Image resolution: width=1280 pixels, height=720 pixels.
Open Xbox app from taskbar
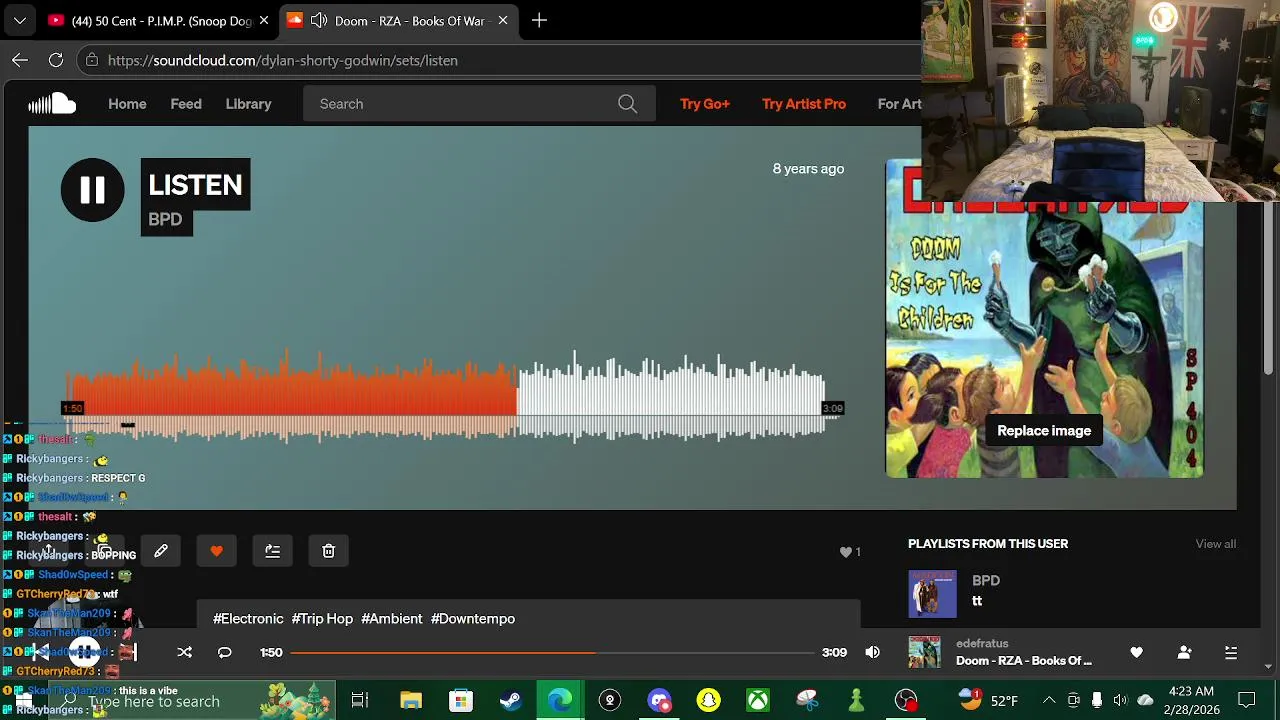click(x=758, y=700)
